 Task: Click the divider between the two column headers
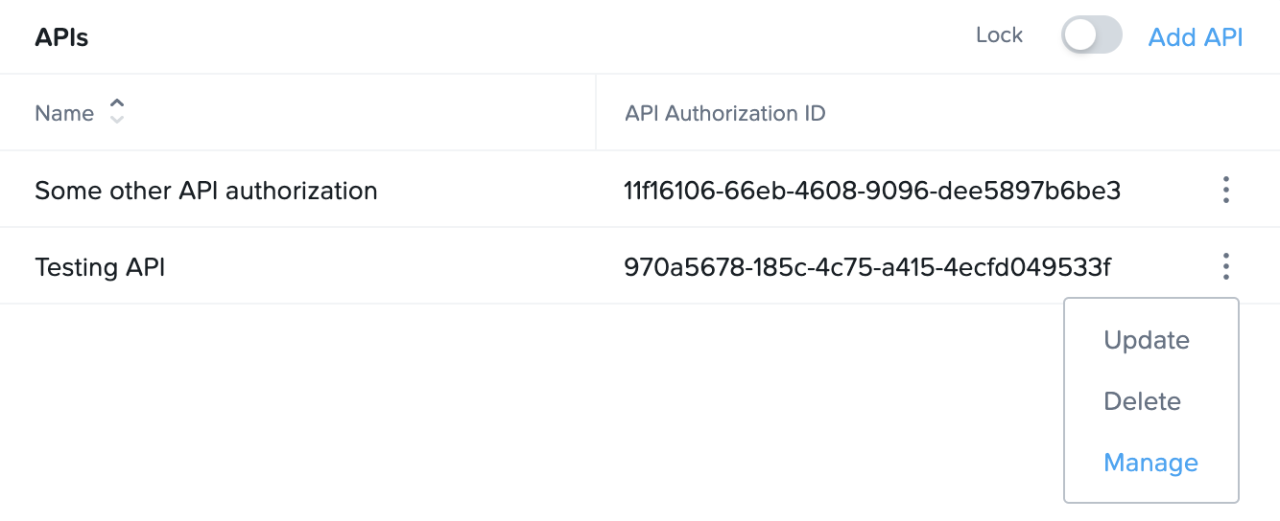coord(596,113)
